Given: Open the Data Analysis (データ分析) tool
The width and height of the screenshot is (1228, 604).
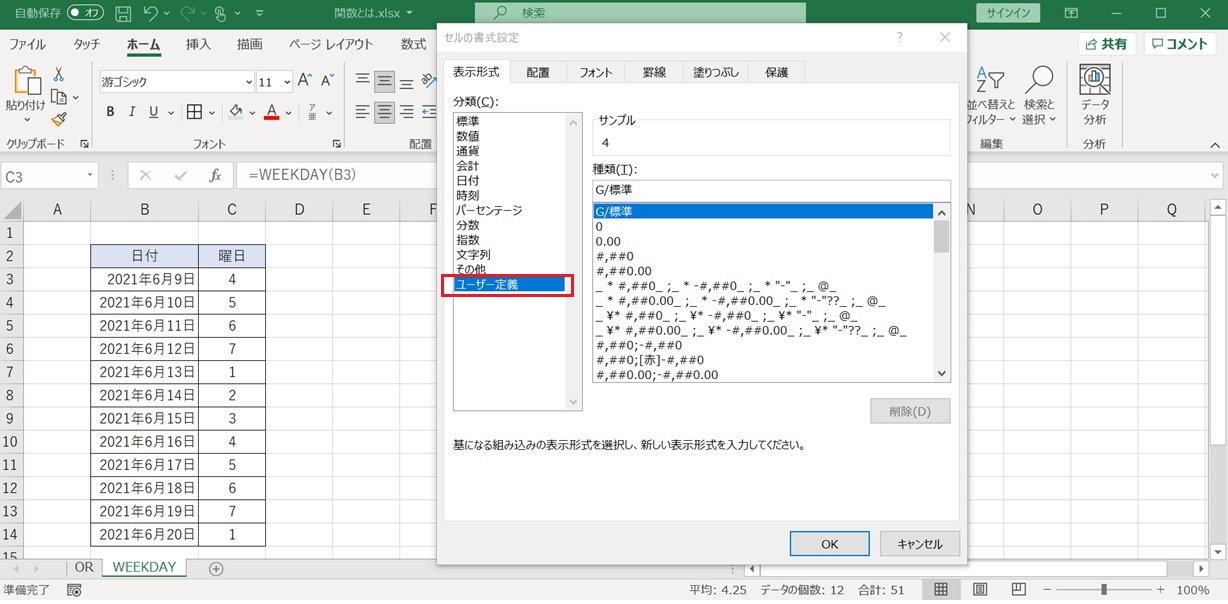Looking at the screenshot, I should pyautogui.click(x=1094, y=96).
